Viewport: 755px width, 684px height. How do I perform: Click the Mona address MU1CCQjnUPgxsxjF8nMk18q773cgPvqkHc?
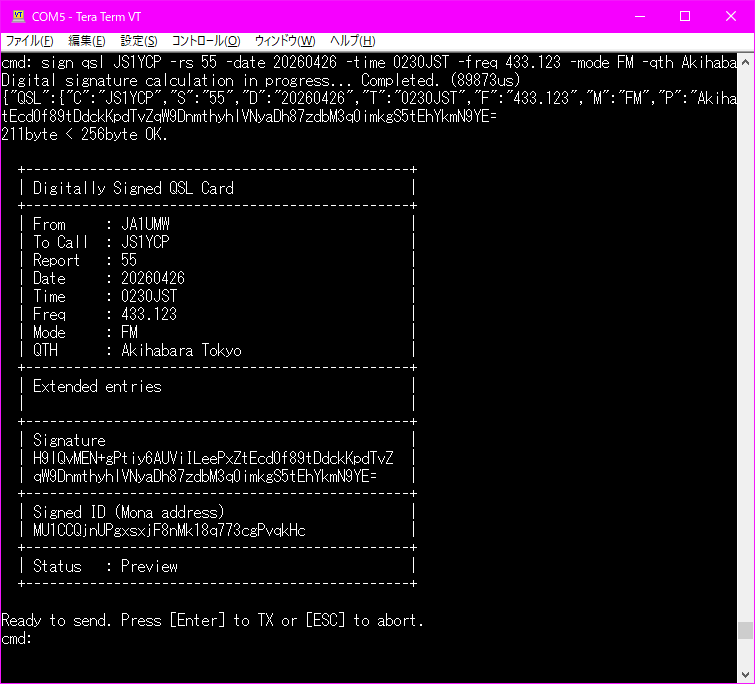[x=169, y=530]
